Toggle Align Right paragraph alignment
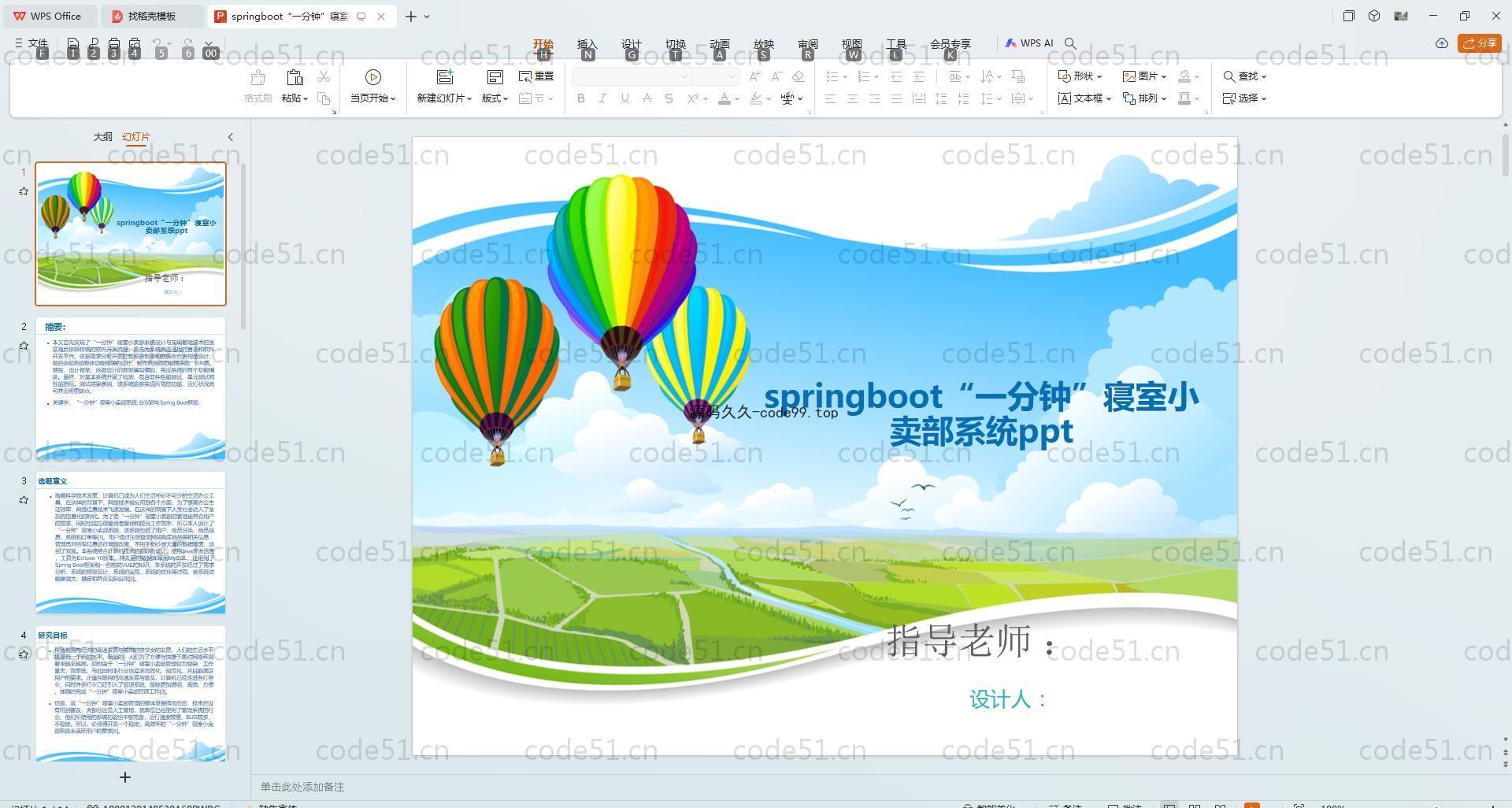1512x808 pixels. [874, 98]
